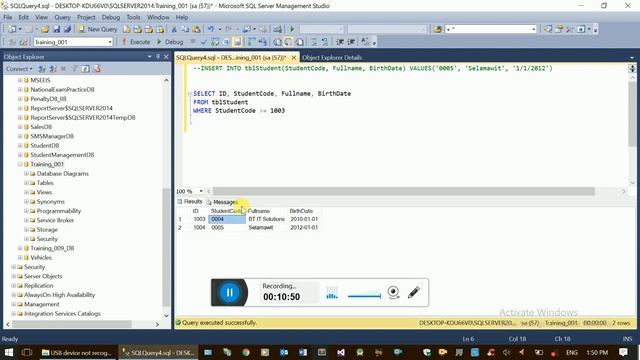The height and width of the screenshot is (360, 640).
Task: Start debugging with the Debug button
Action: (x=170, y=42)
